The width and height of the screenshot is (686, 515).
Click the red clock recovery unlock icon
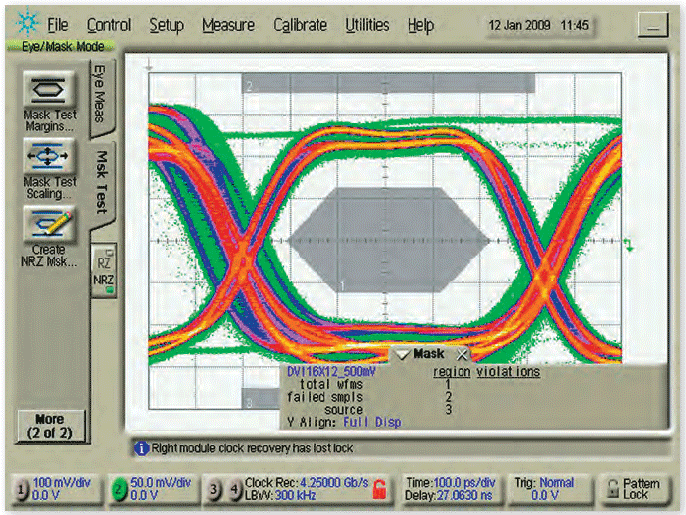(379, 489)
